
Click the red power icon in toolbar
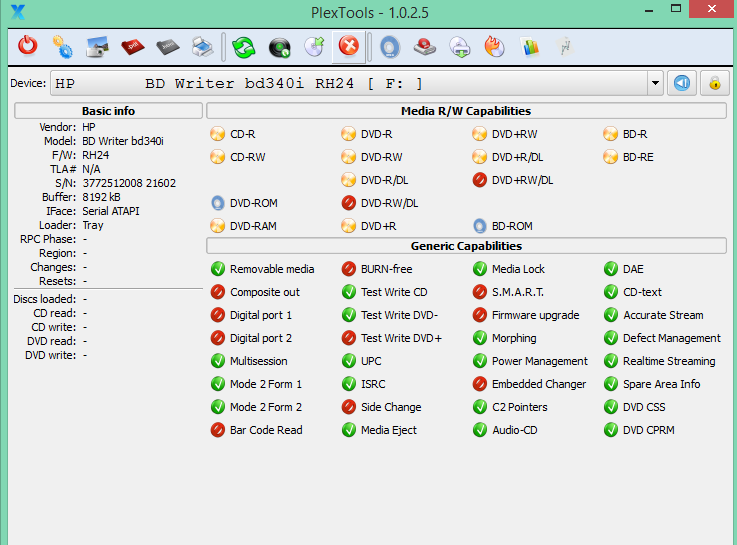coord(28,46)
